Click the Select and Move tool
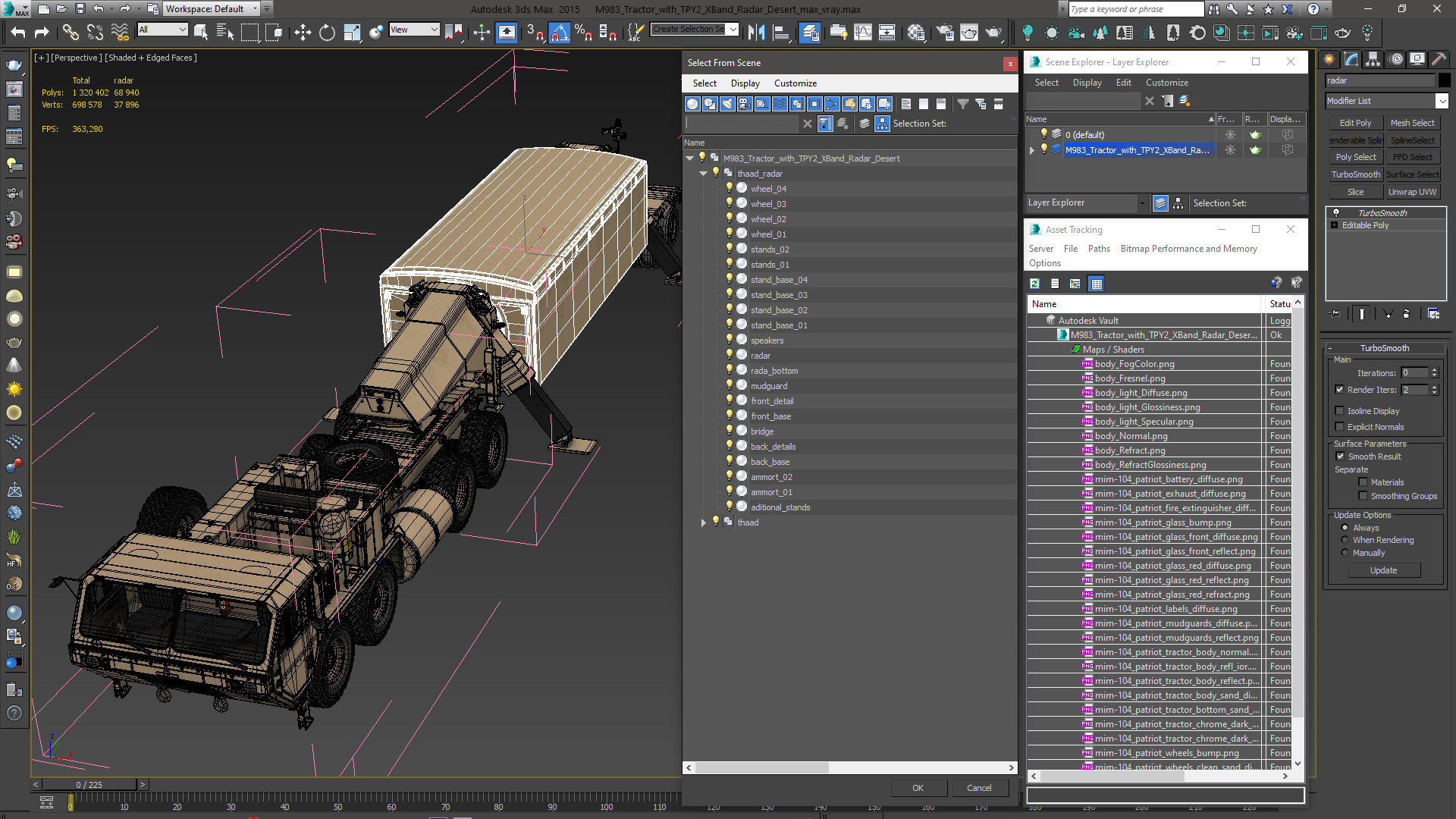This screenshot has width=1456, height=819. 303,32
